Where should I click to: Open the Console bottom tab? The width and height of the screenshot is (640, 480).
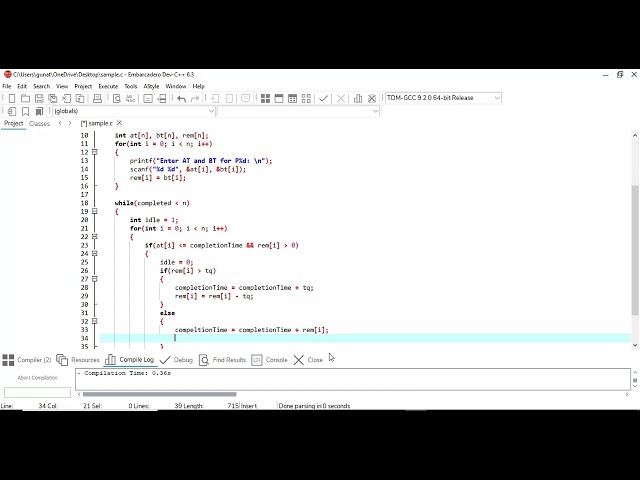click(269, 360)
